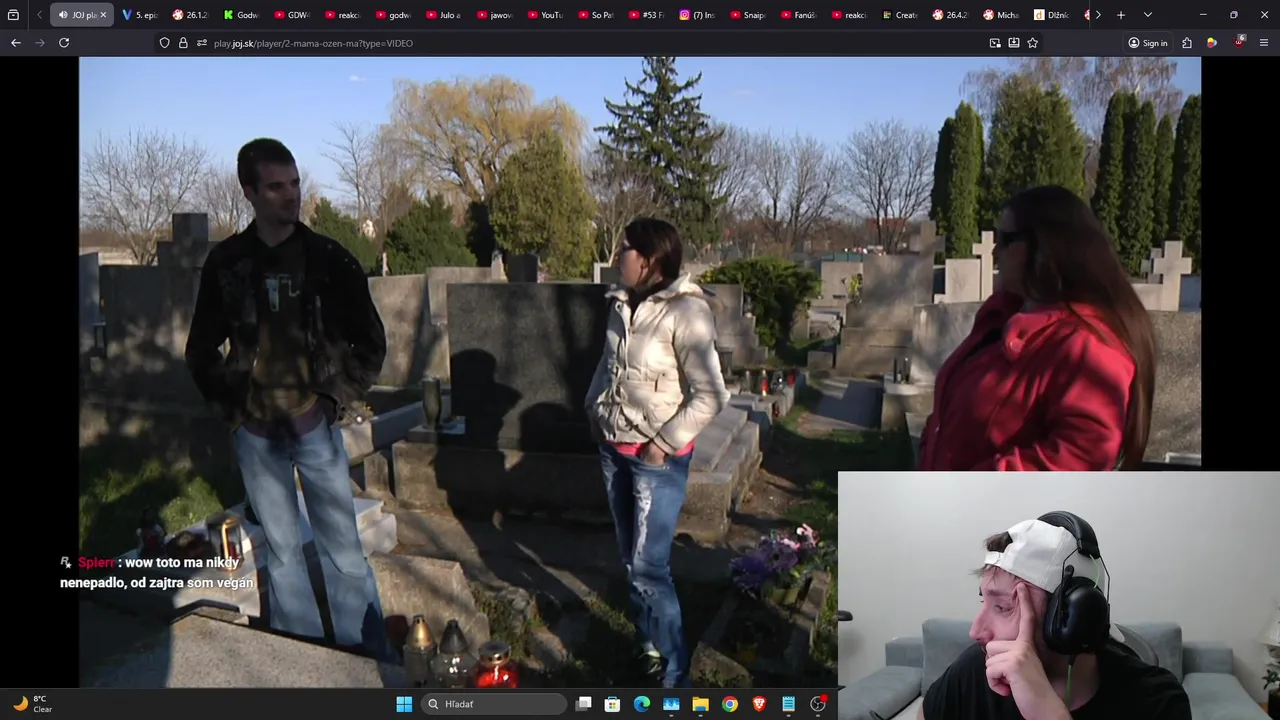Click the shield tracking protection icon
This screenshot has height=720, width=1280.
click(165, 43)
